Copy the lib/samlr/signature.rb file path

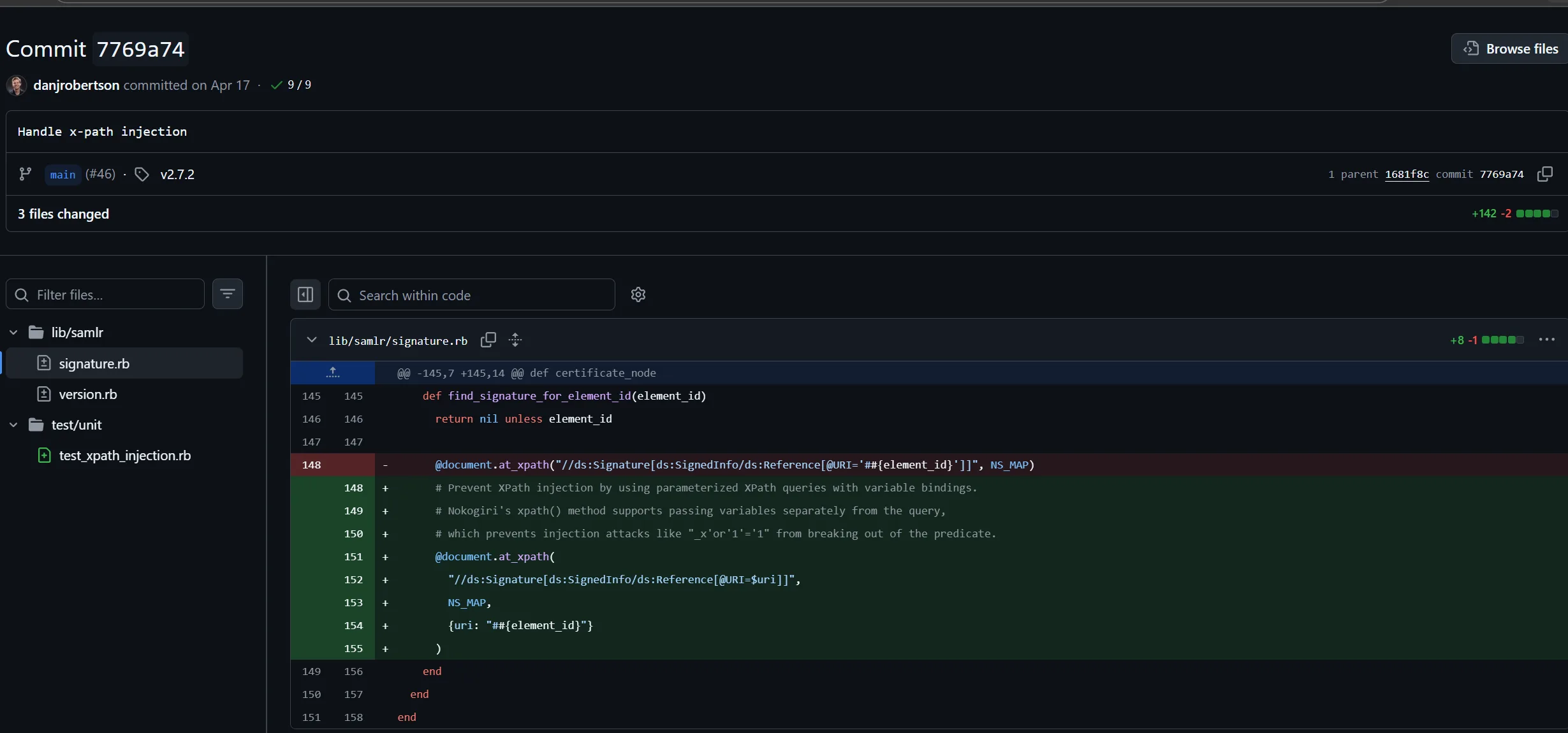(488, 340)
